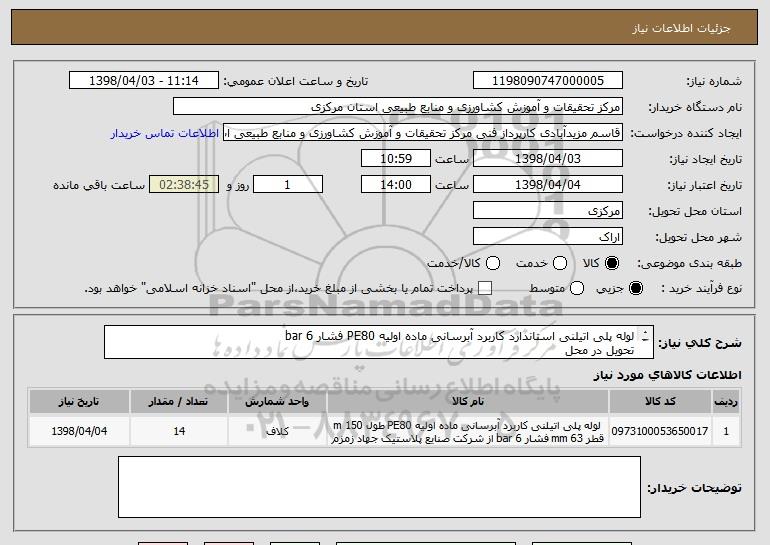770x545 pixels.
Task: Click the quantity cell 14
Action: pyautogui.click(x=179, y=432)
